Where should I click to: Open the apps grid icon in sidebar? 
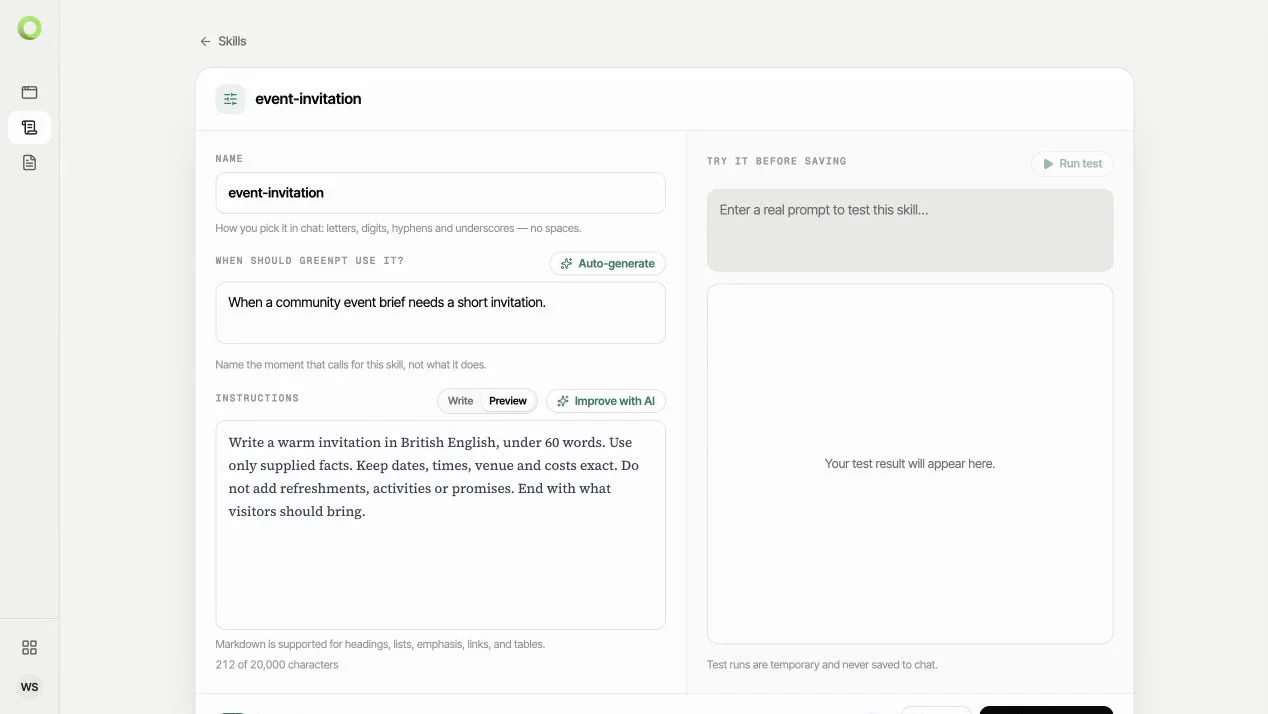pyautogui.click(x=29, y=647)
